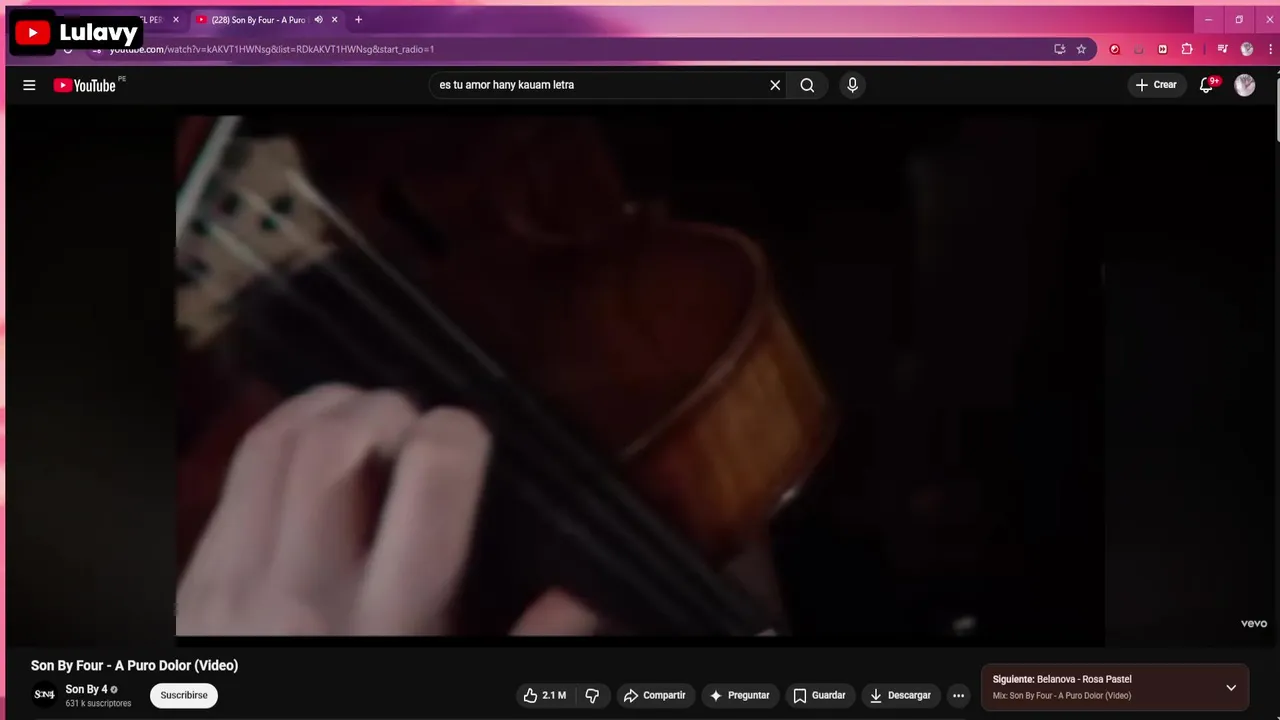This screenshot has width=1280, height=720.
Task: Dislike the video with thumbs down
Action: (592, 695)
